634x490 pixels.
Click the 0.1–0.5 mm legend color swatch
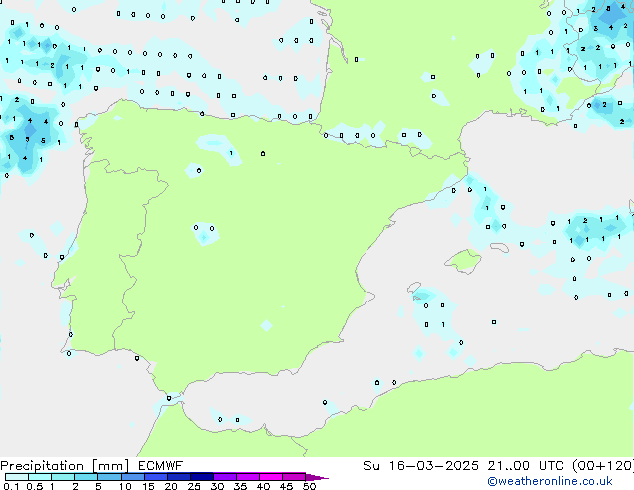click(17, 477)
